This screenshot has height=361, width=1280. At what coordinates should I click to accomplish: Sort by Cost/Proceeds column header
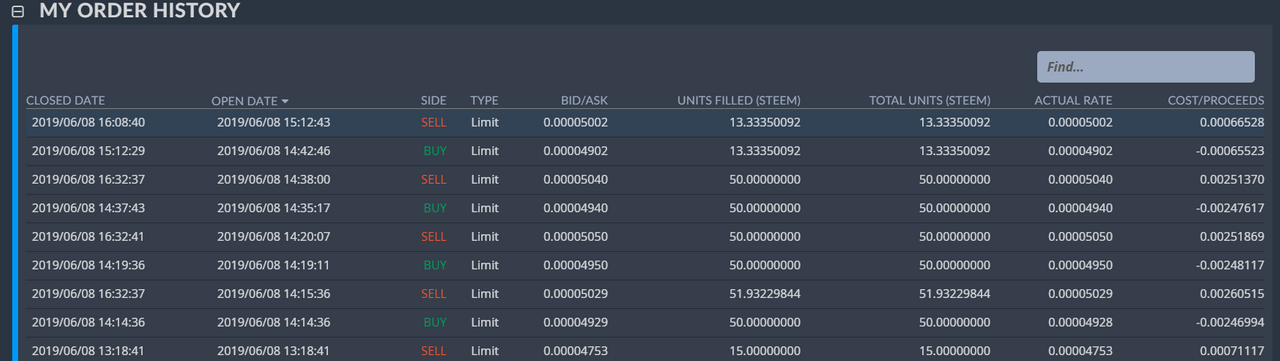coord(1216,101)
